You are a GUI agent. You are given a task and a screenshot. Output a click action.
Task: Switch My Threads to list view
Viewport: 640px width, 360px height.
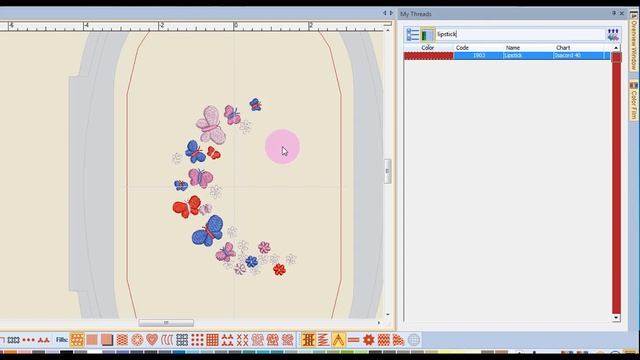click(412, 35)
